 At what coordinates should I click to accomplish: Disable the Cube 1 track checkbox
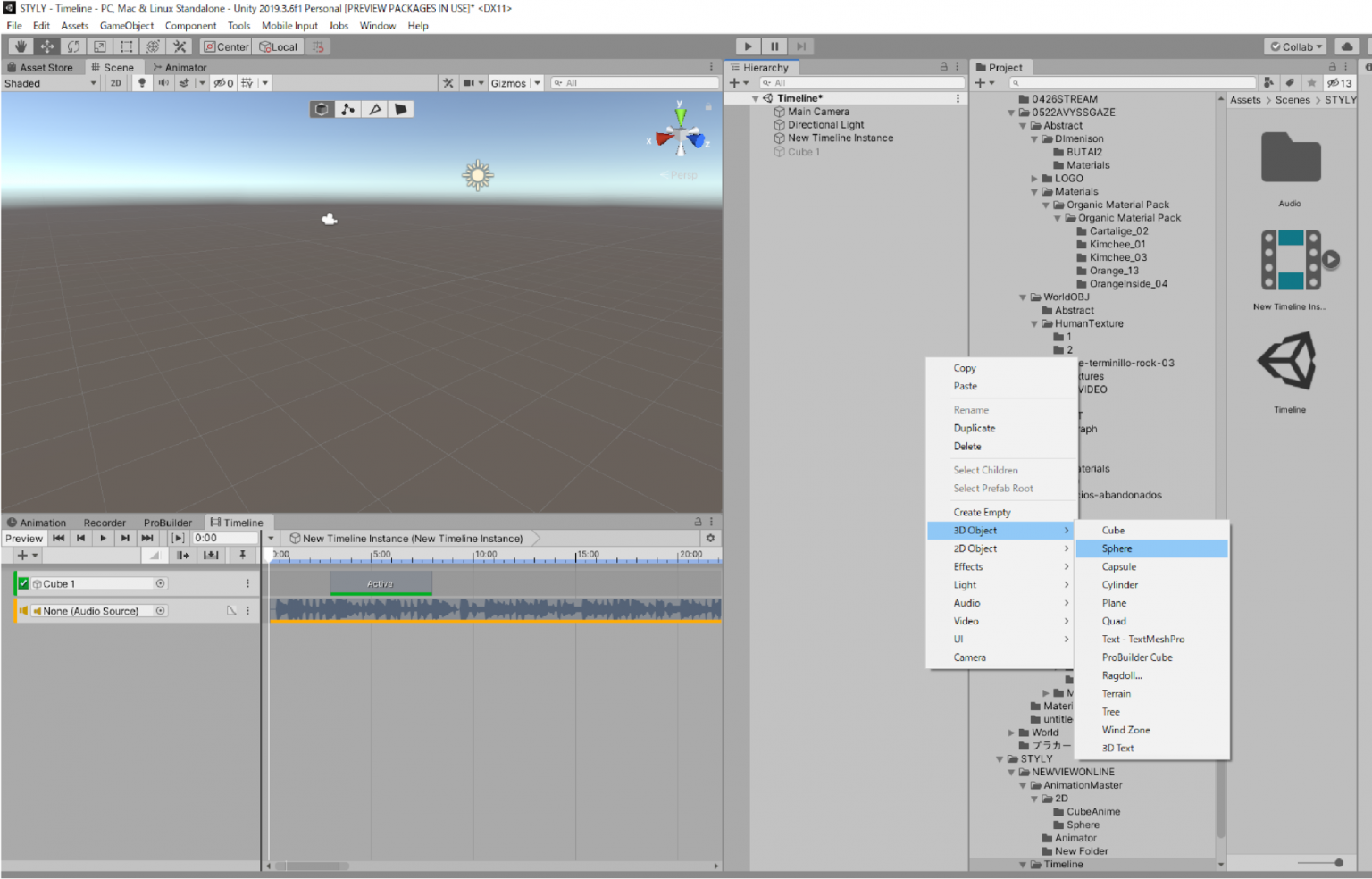[x=23, y=582]
